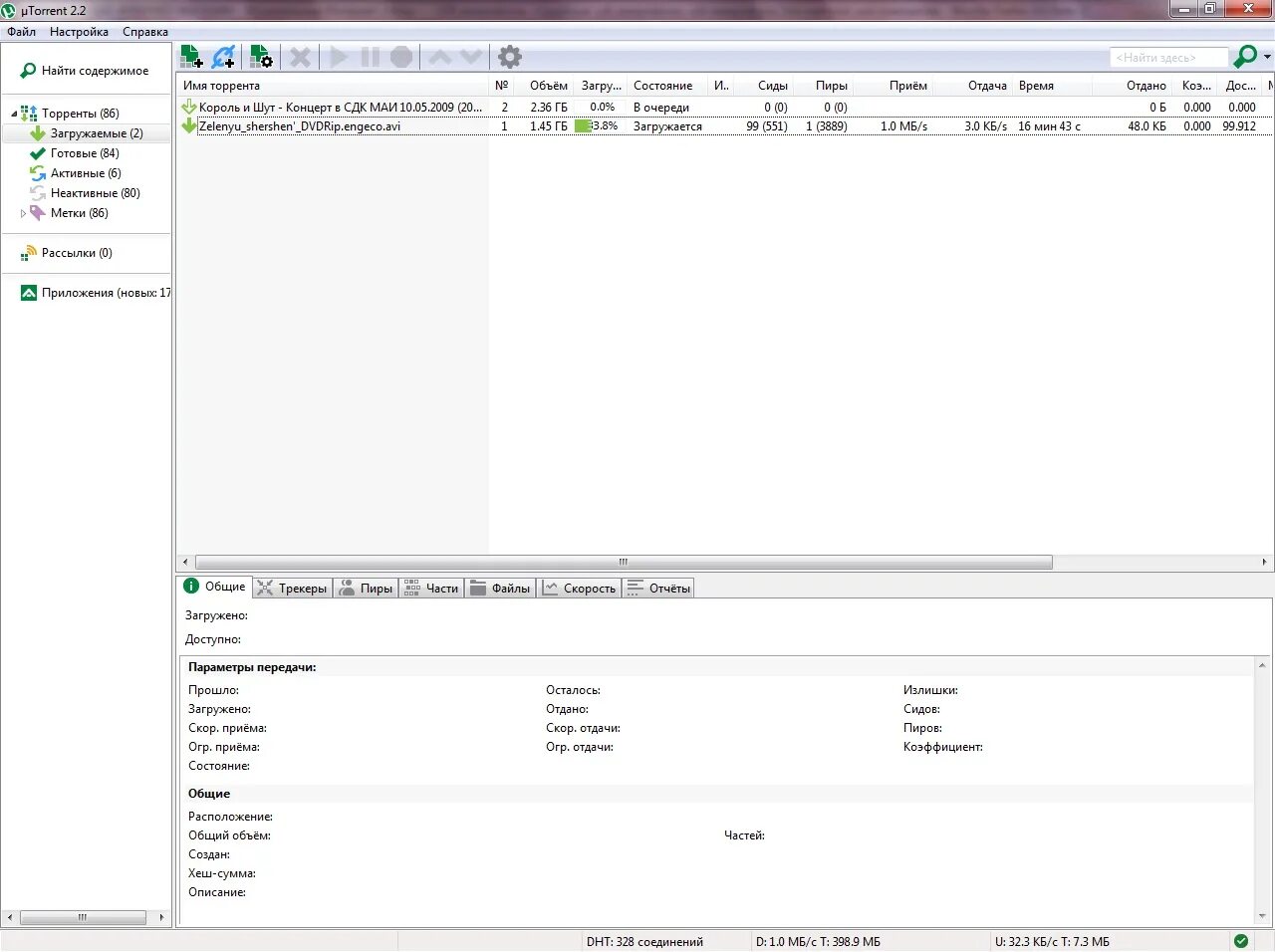Click details pane scroll down arrow
Screen dimensions: 1275x952
(1263, 916)
